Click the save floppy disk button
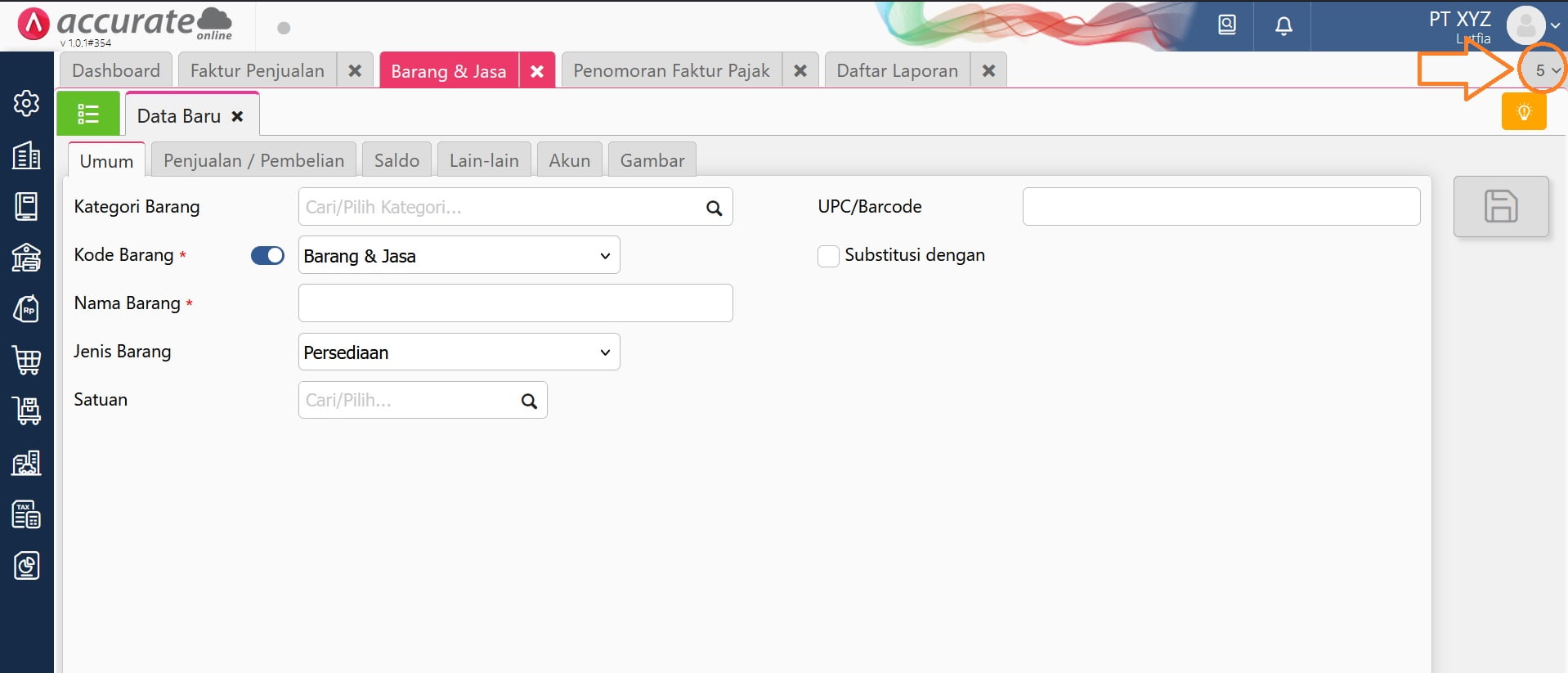 [x=1500, y=206]
